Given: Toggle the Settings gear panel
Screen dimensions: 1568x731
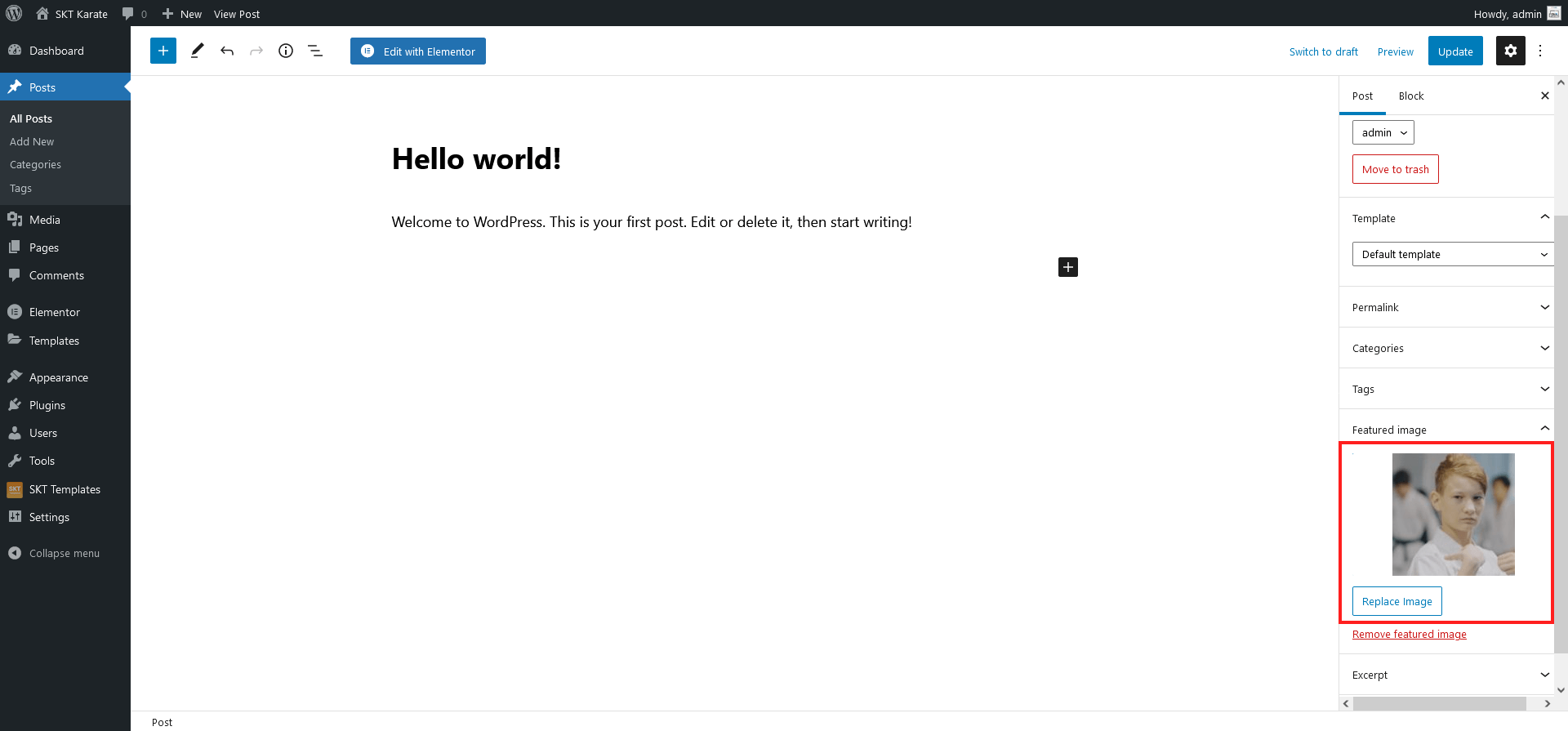Looking at the screenshot, I should tap(1510, 51).
